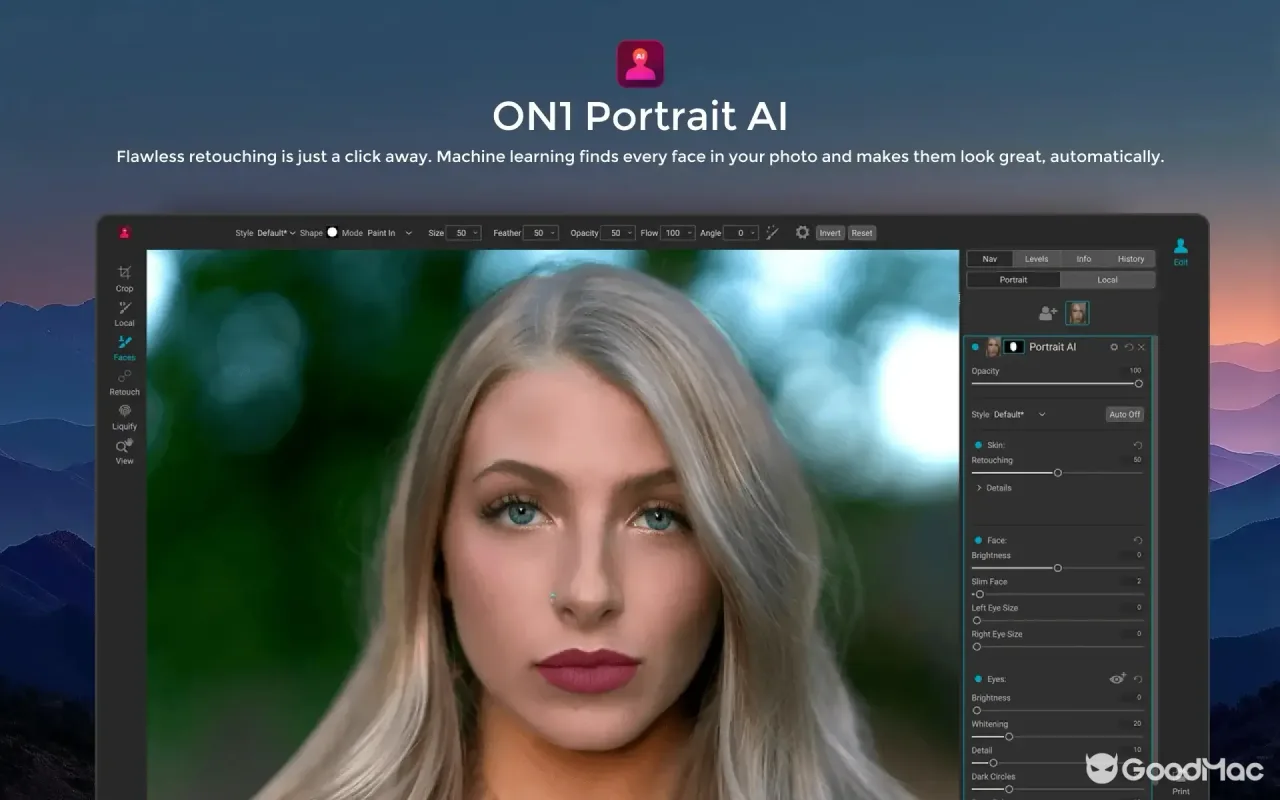This screenshot has height=800, width=1280.
Task: Select the Faces tool
Action: (x=124, y=347)
